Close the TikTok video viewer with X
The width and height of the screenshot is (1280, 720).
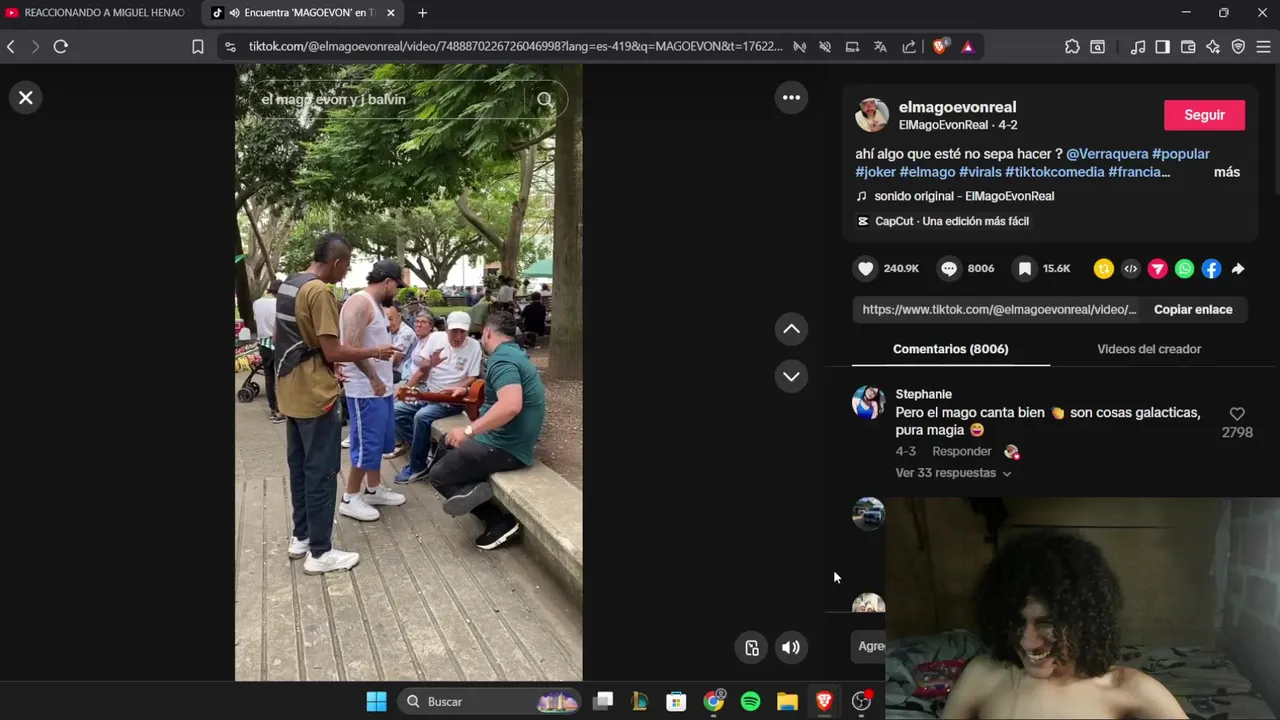click(x=26, y=97)
